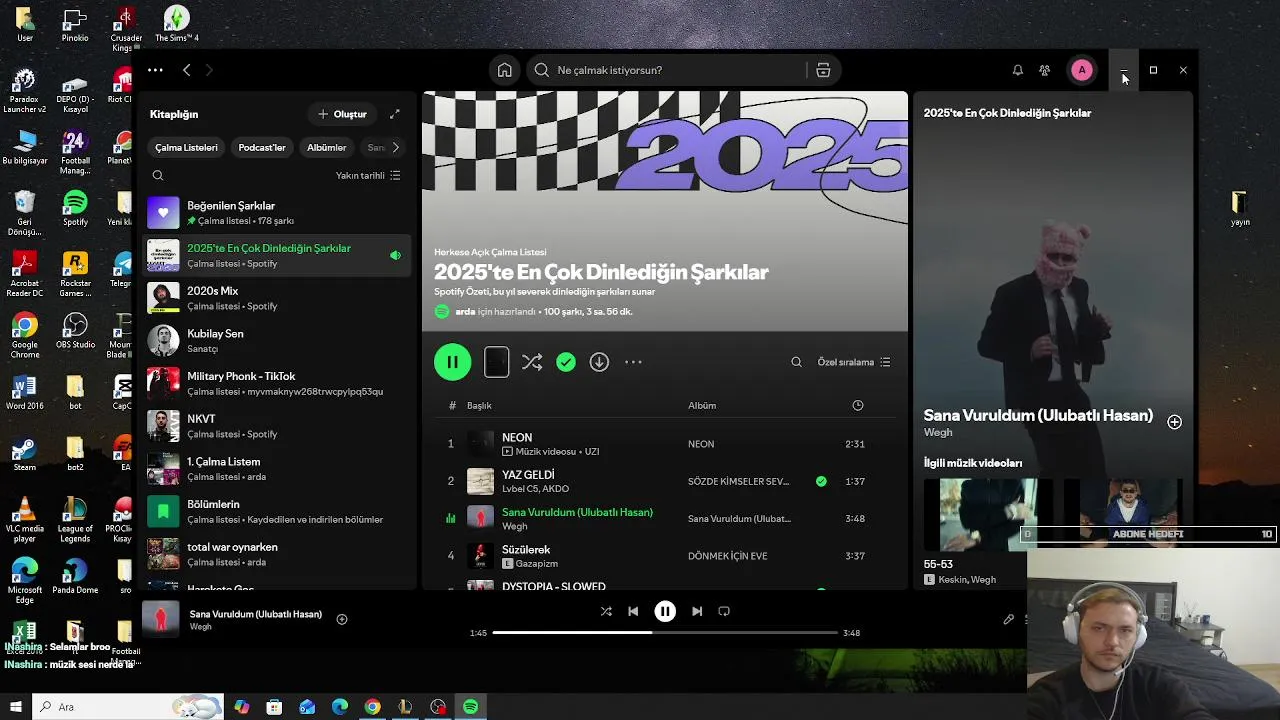
Task: Pause the playlist with the big green button
Action: (452, 362)
